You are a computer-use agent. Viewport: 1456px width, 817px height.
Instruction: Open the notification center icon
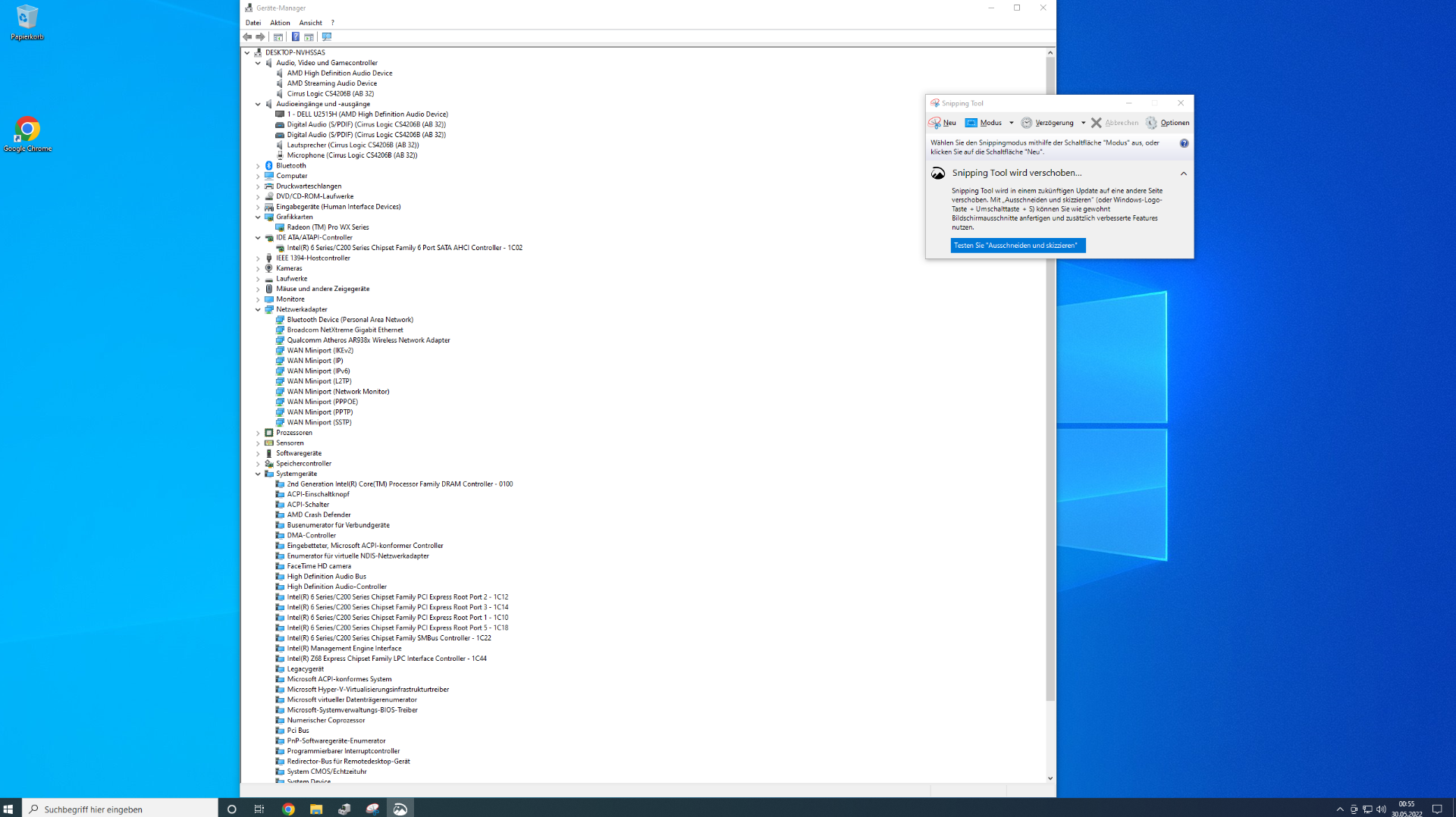[x=1437, y=809]
